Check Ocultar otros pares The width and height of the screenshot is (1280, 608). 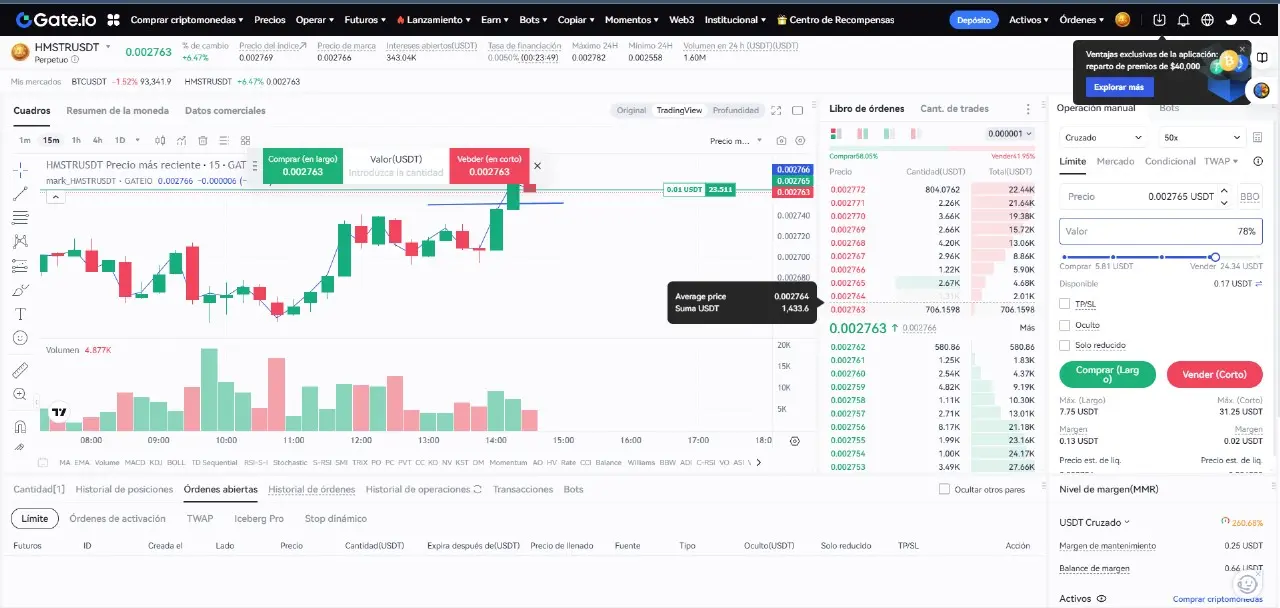[x=944, y=489]
